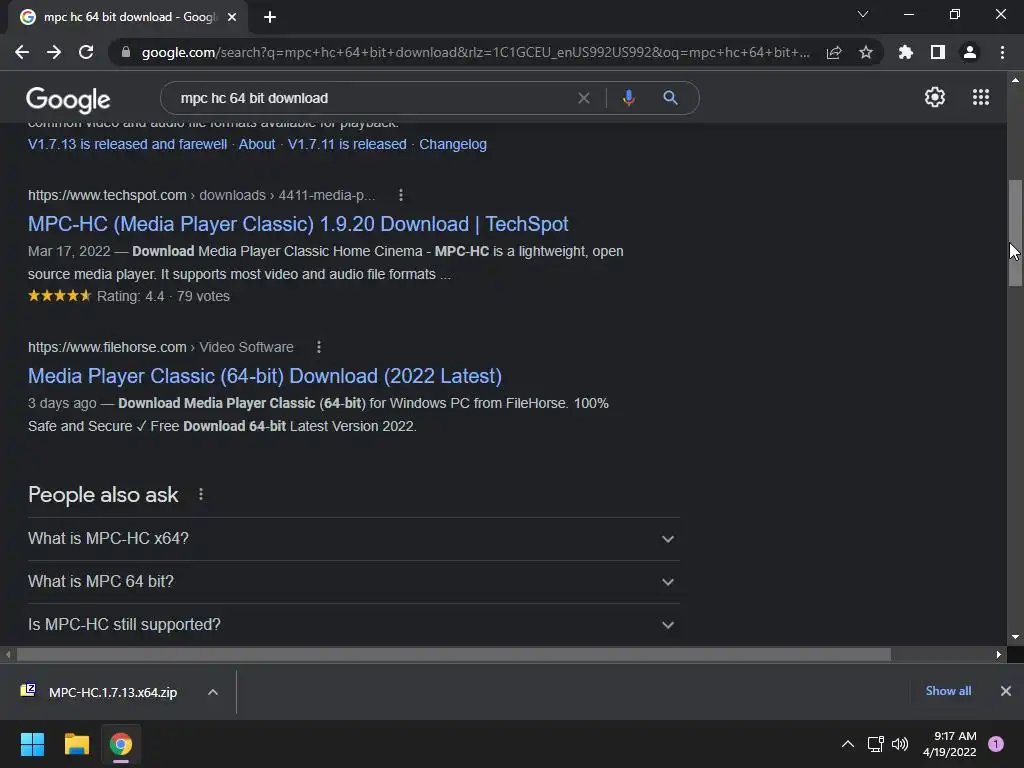Click the vertical scrollbar thumb
This screenshot has width=1024, height=768.
coord(1015,232)
